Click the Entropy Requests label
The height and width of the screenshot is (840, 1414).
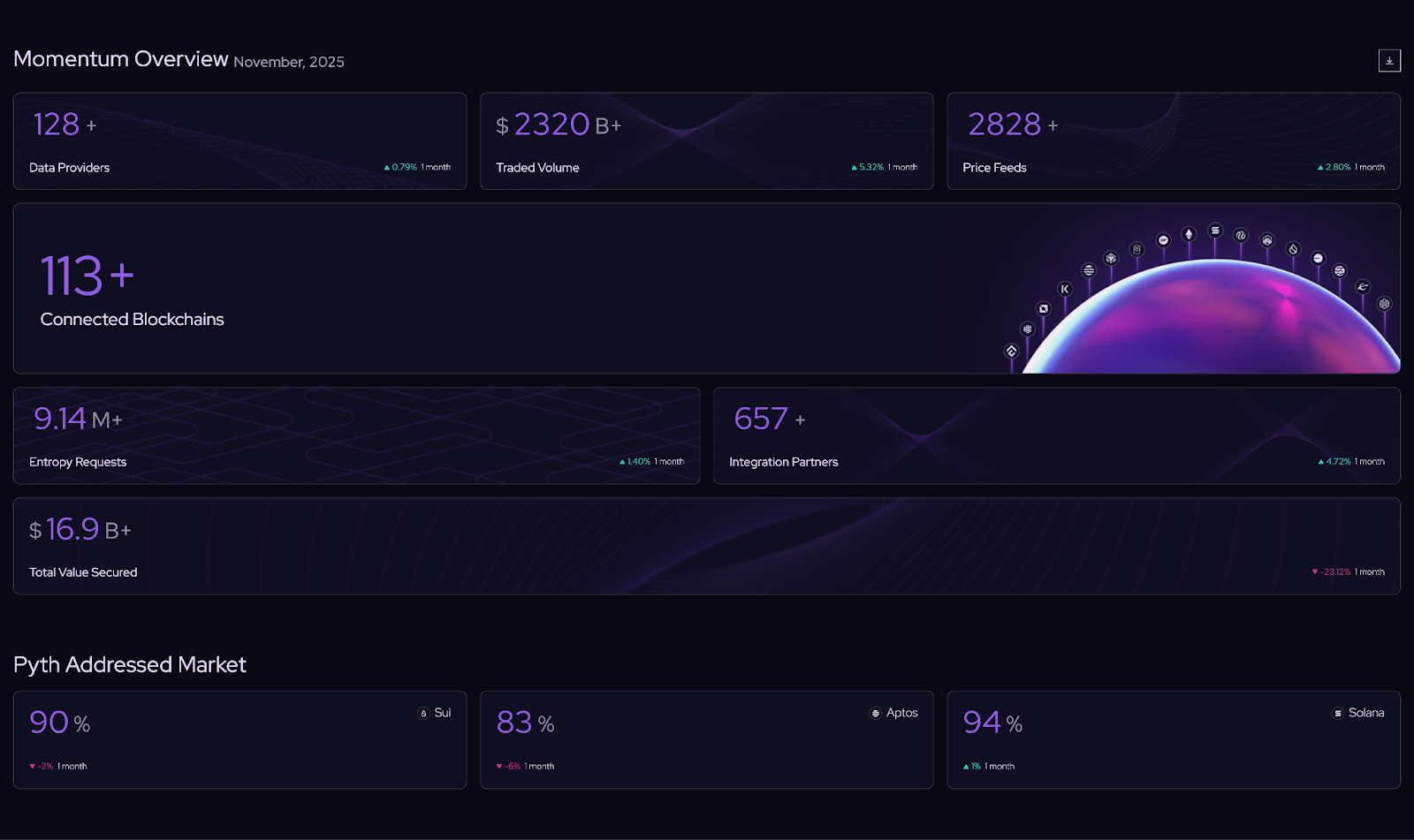point(78,462)
